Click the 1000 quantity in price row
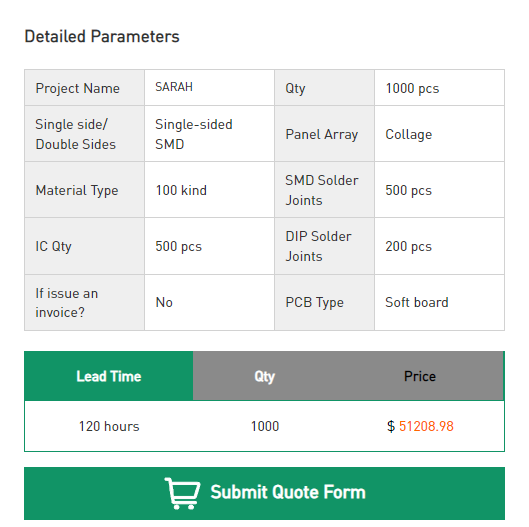The height and width of the screenshot is (527, 529). pyautogui.click(x=265, y=426)
